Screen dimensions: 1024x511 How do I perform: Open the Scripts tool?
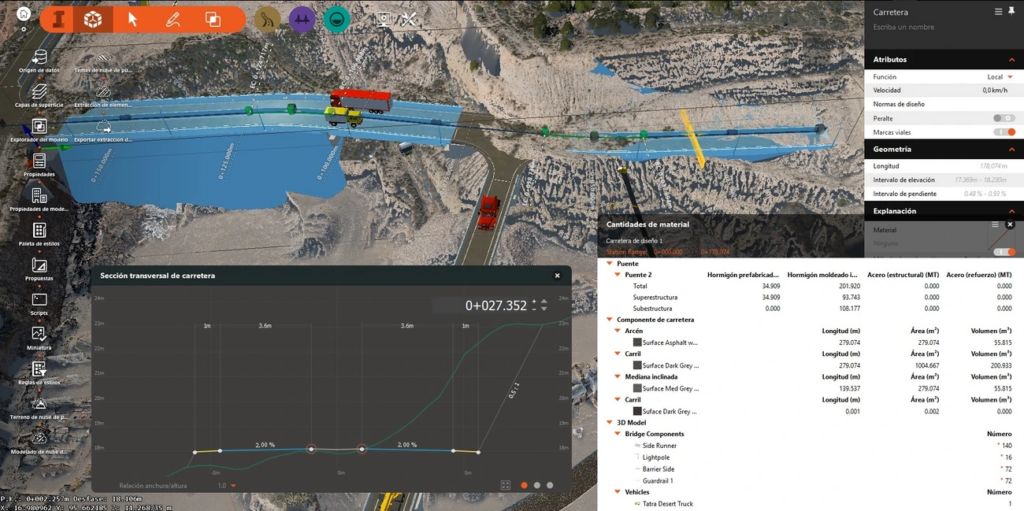click(x=39, y=300)
